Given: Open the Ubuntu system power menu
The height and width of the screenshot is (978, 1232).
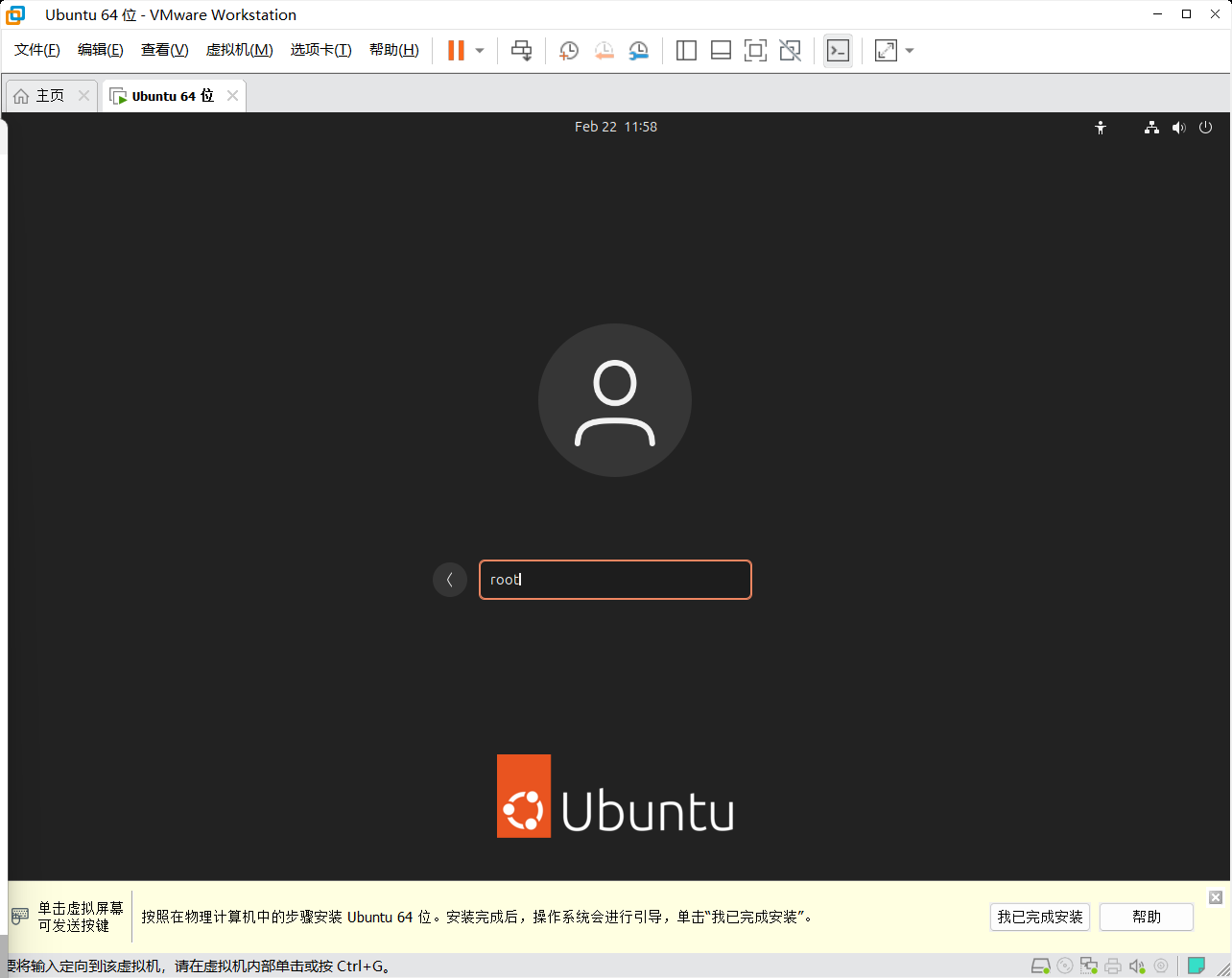Looking at the screenshot, I should click(x=1205, y=127).
